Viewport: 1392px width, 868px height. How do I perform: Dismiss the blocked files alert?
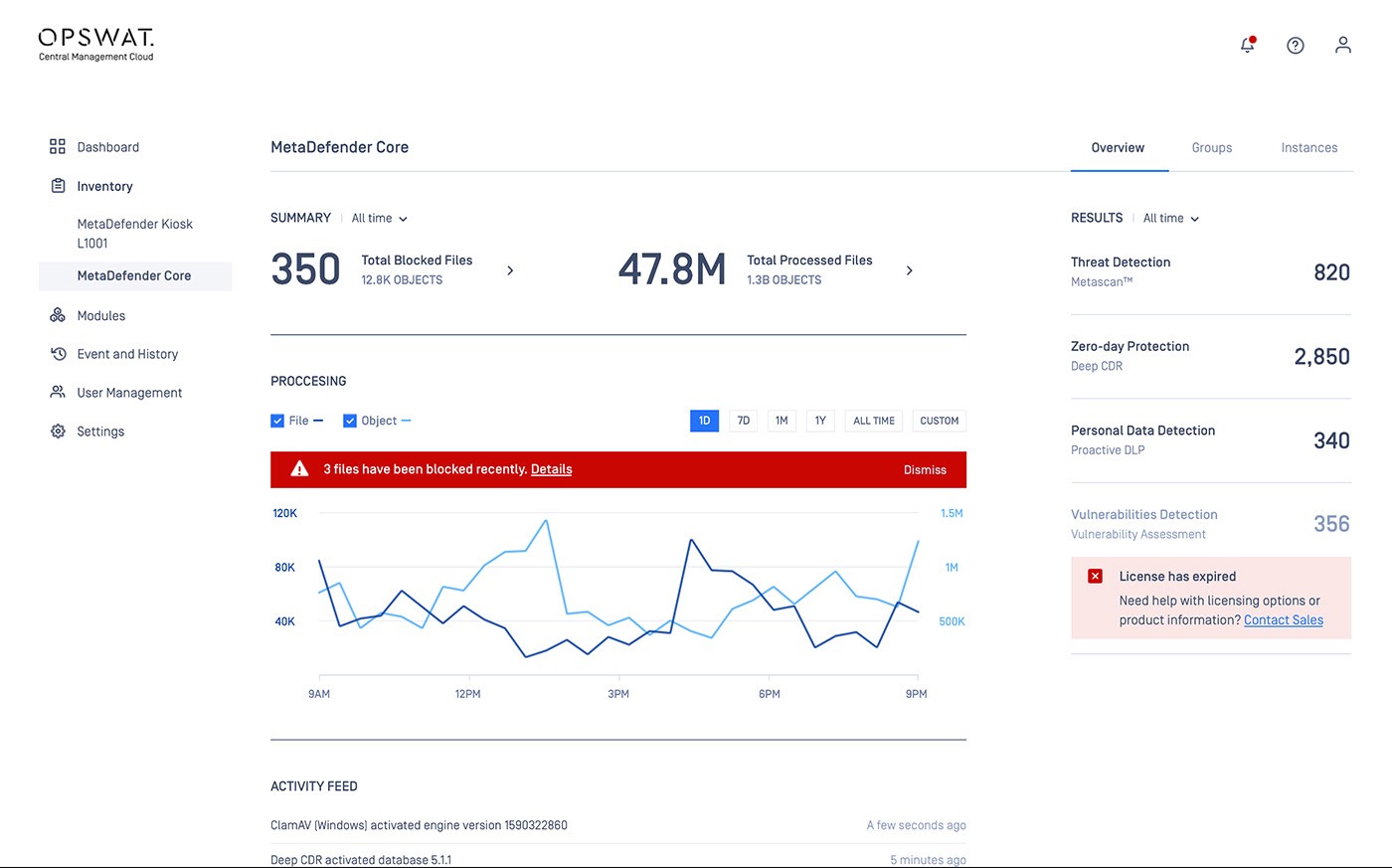[x=925, y=470]
